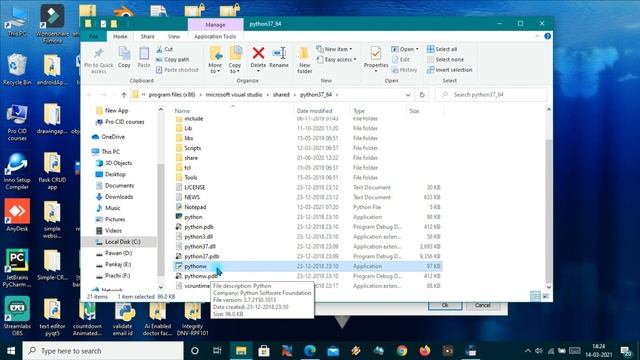Image resolution: width=640 pixels, height=360 pixels.
Task: Sort by the Date modified column header
Action: pos(314,111)
